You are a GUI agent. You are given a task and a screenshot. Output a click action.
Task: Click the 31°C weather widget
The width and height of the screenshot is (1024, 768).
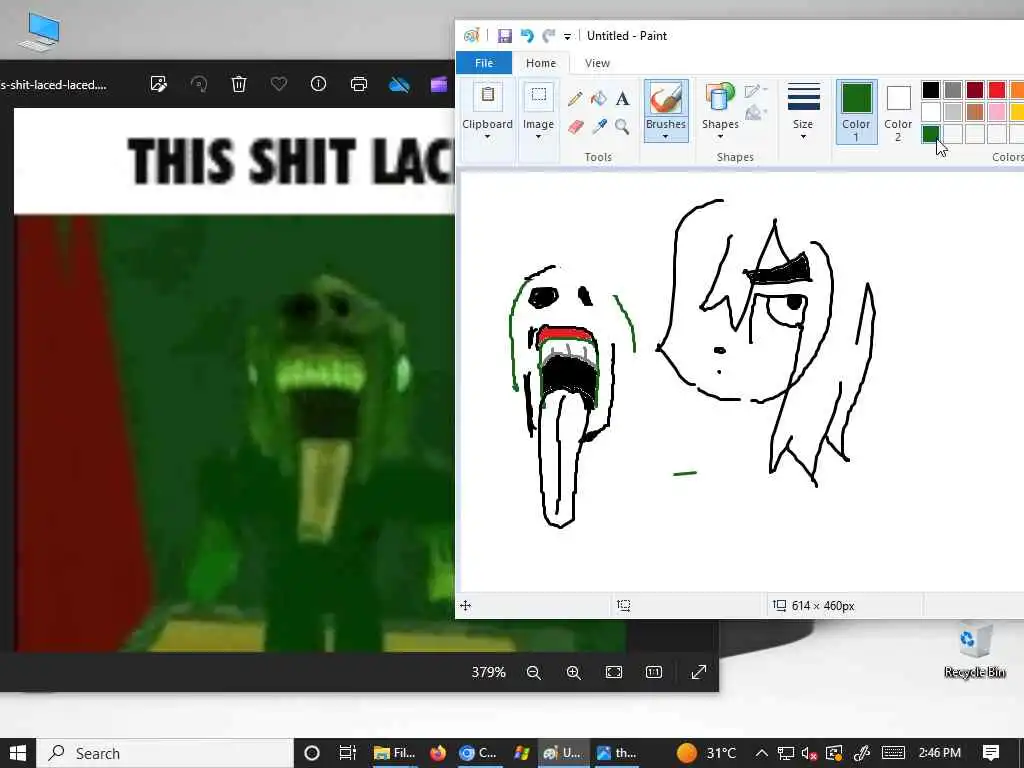pyautogui.click(x=707, y=753)
